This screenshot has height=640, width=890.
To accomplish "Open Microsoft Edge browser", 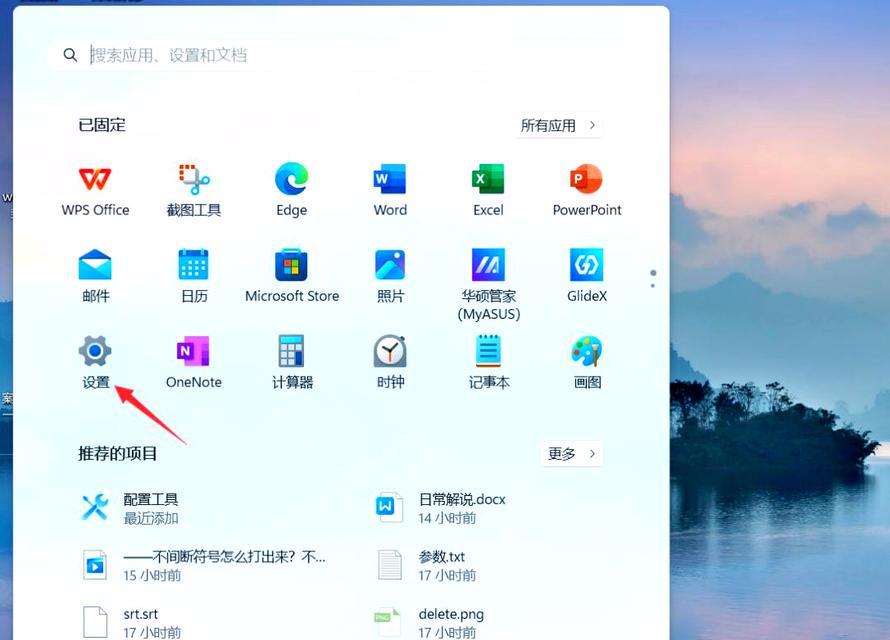I will click(x=292, y=191).
